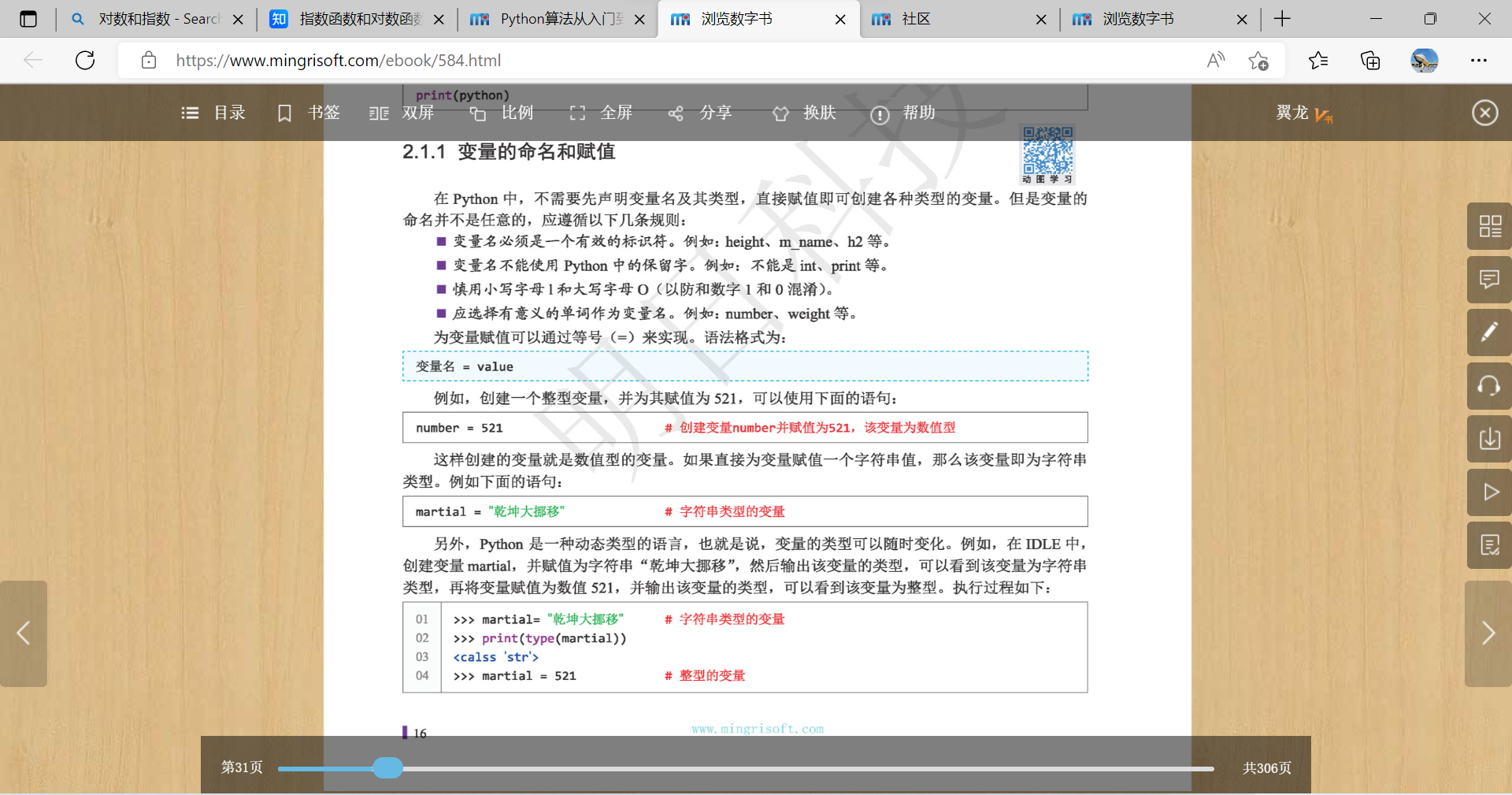Close the 社区 tab
The height and width of the screenshot is (795, 1512).
[1041, 20]
